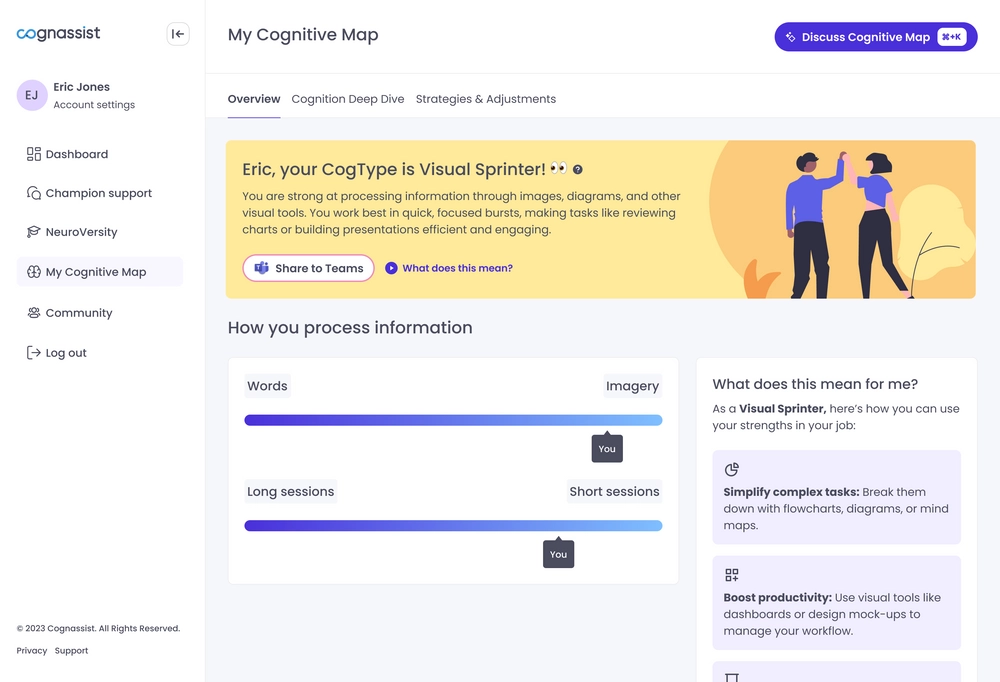Viewport: 1000px width, 682px height.
Task: Open the Community section
Action: [99, 313]
